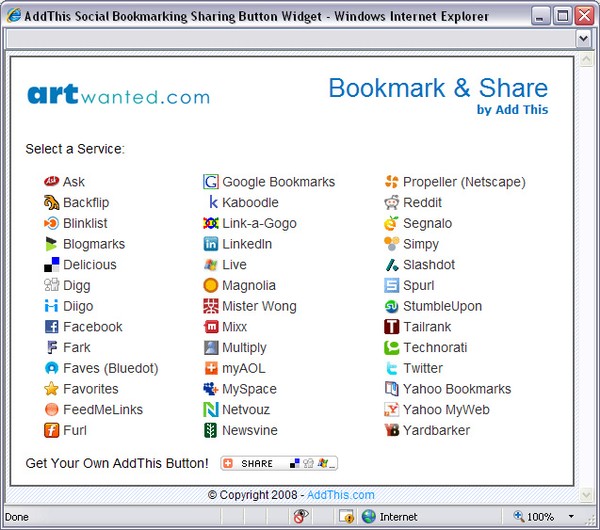Choose the Delicious squares icon
Viewport: 600px width, 530px height.
point(51,264)
